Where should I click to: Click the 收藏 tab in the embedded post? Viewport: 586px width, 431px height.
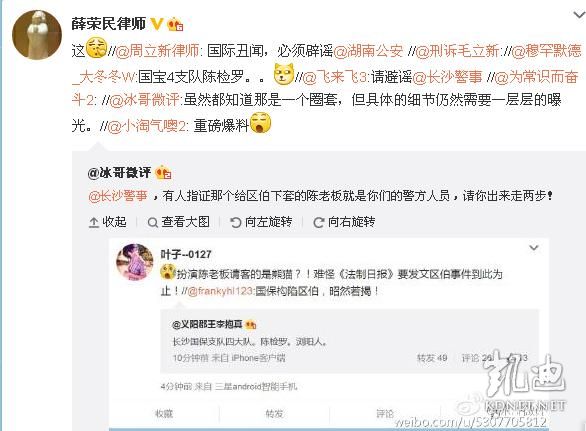(x=164, y=413)
